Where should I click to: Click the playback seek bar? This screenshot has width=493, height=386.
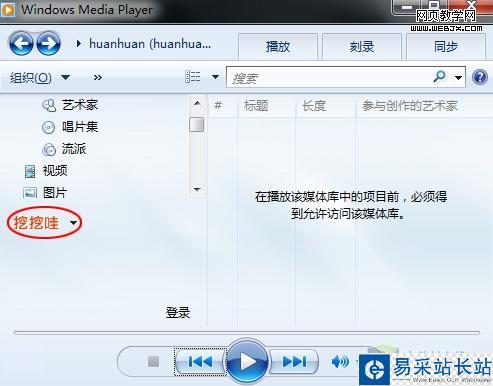[247, 332]
